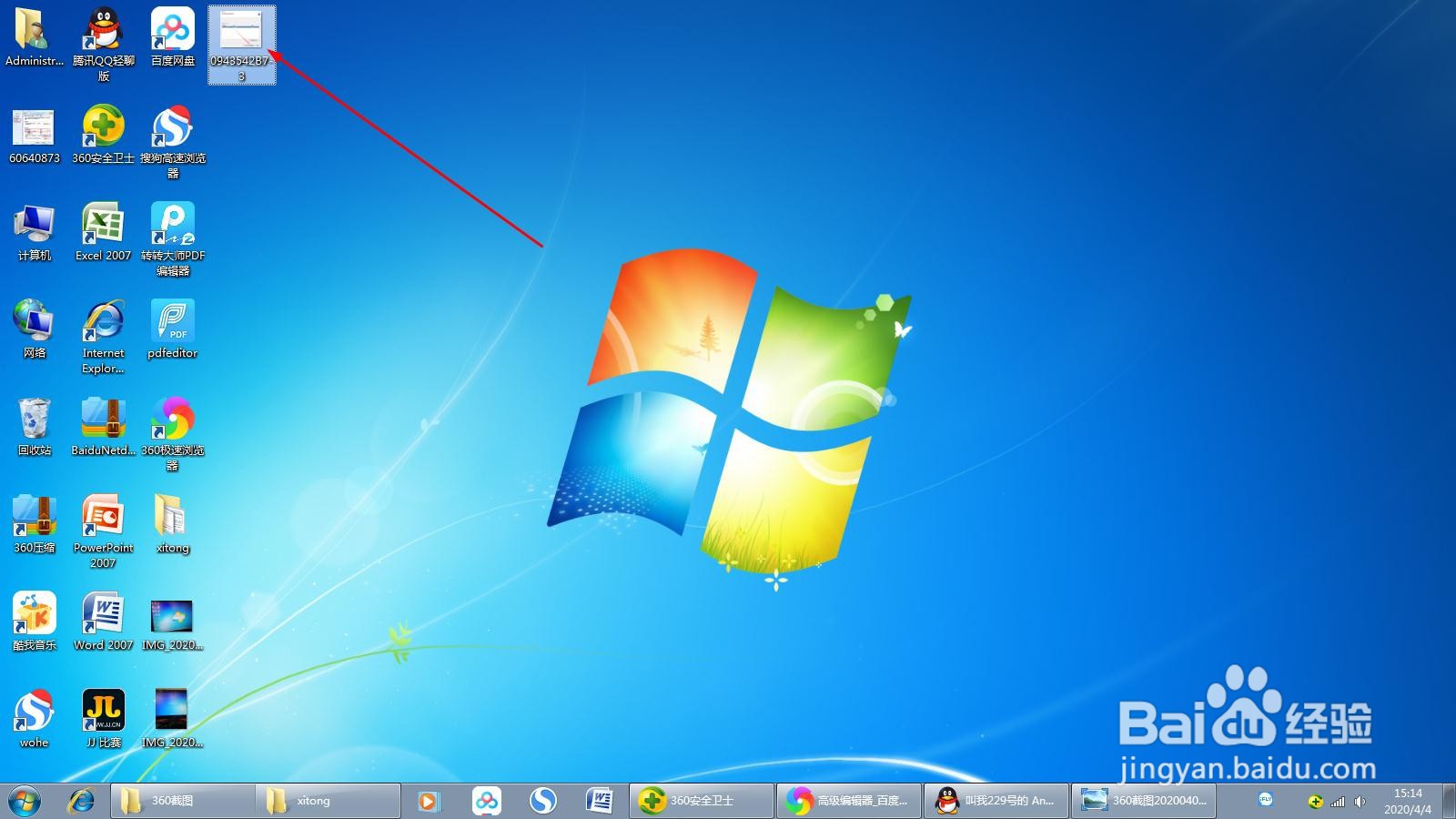Select the Word 2007 desktop shortcut
The image size is (1456, 819).
(104, 622)
